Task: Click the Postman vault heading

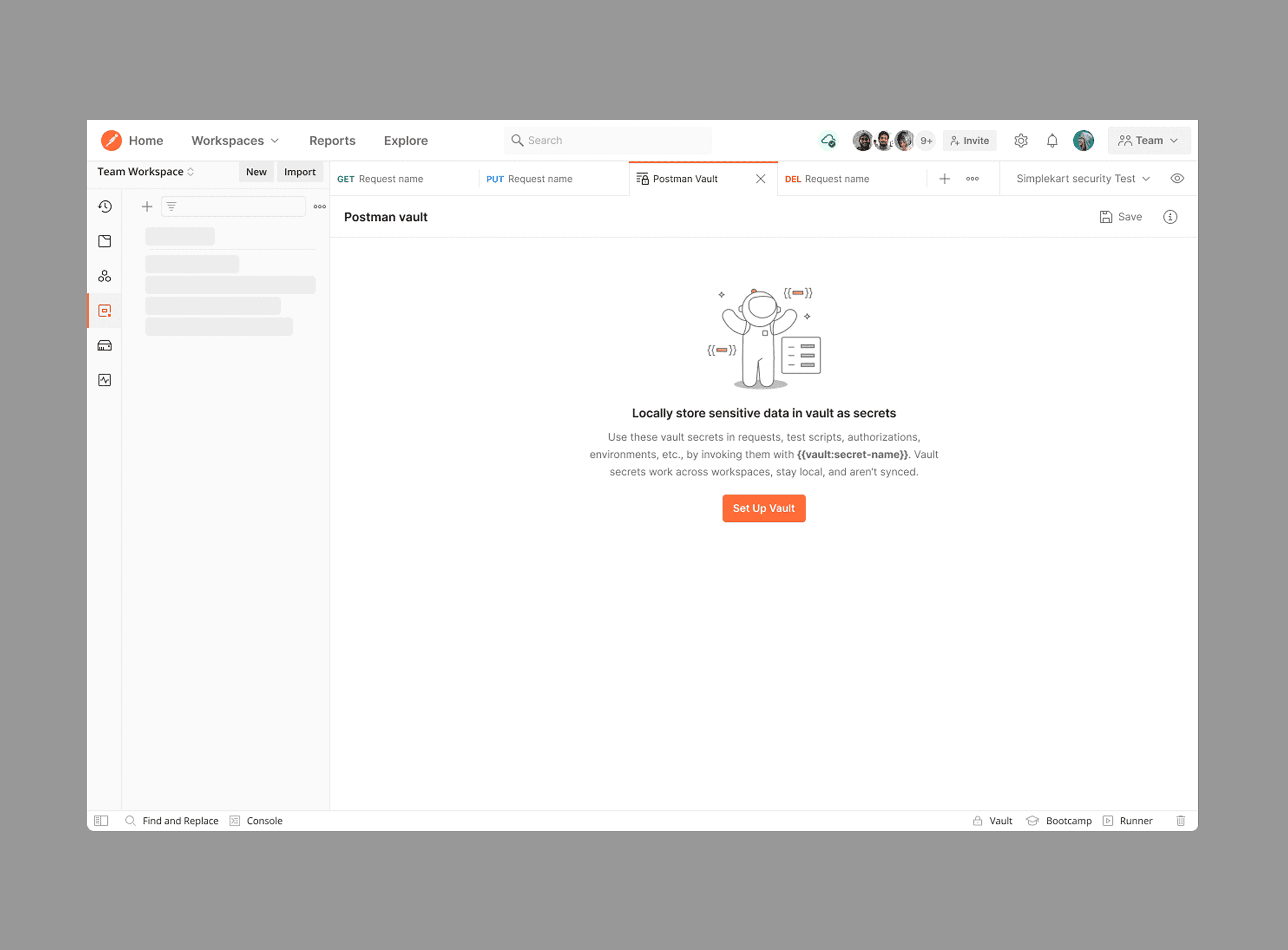Action: (x=386, y=217)
